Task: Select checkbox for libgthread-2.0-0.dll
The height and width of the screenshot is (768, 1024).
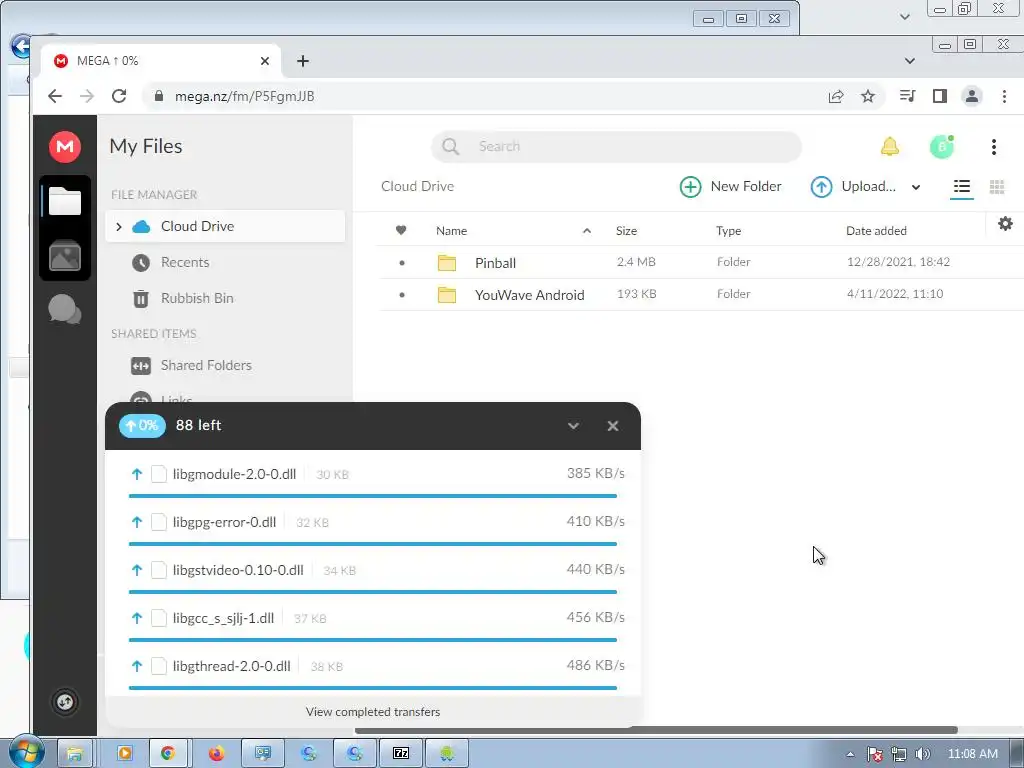Action: pyautogui.click(x=159, y=666)
